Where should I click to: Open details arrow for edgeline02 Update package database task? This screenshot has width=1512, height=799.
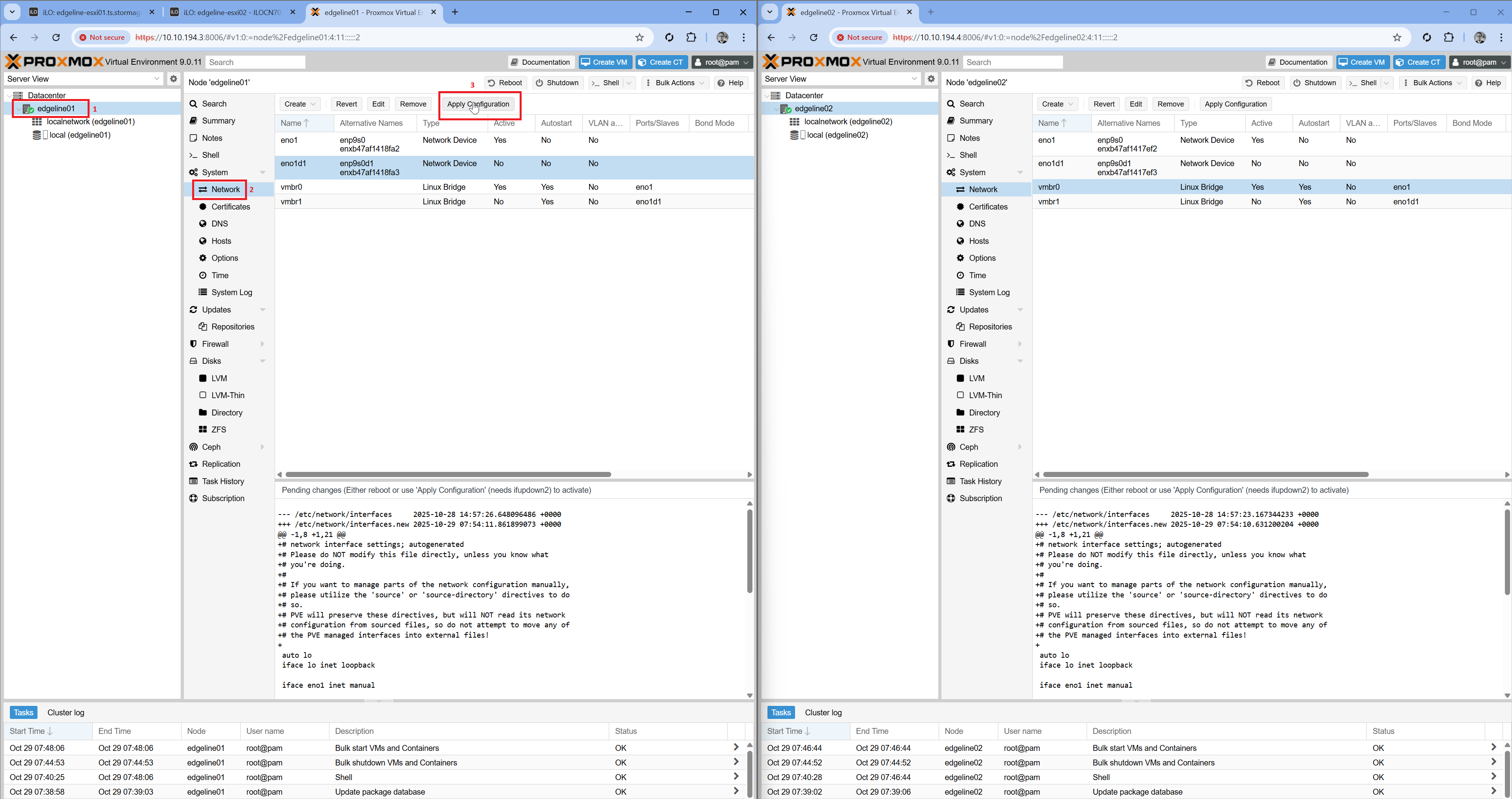(x=1494, y=792)
